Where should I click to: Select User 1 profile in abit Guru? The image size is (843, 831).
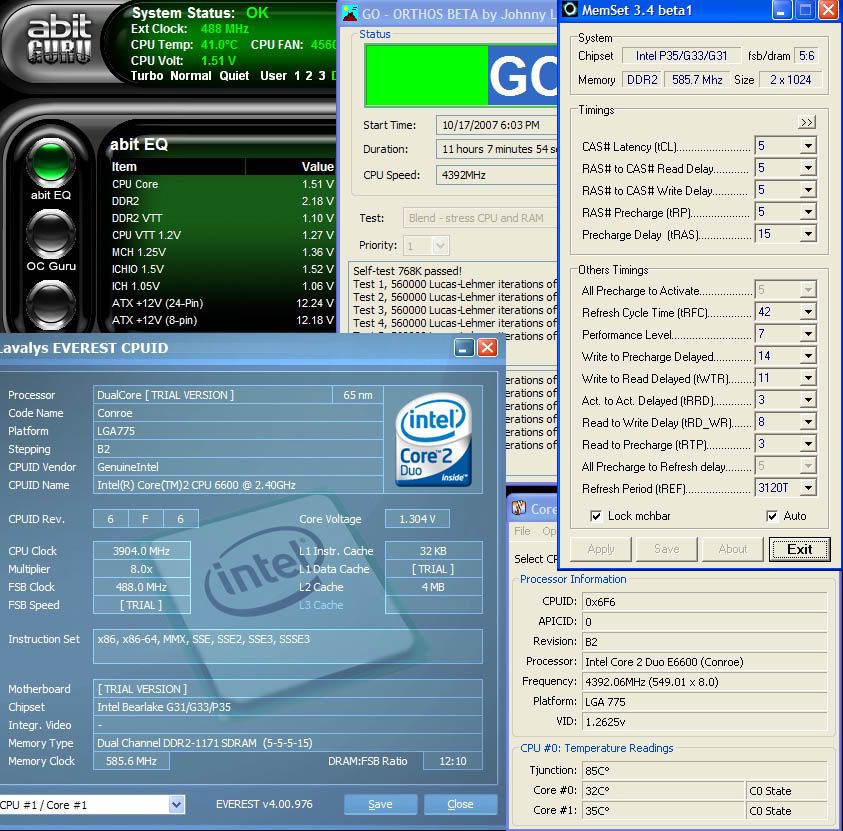click(x=297, y=76)
